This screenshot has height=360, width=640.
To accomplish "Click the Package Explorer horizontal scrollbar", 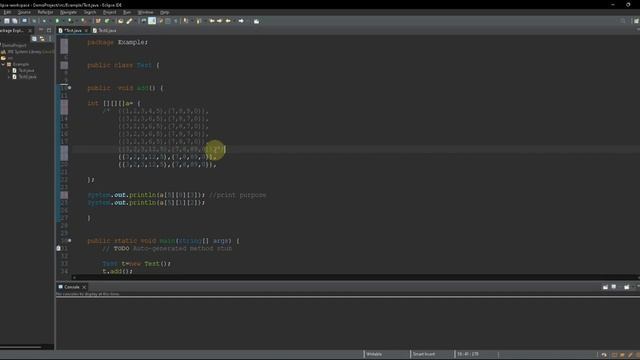I will (21, 347).
